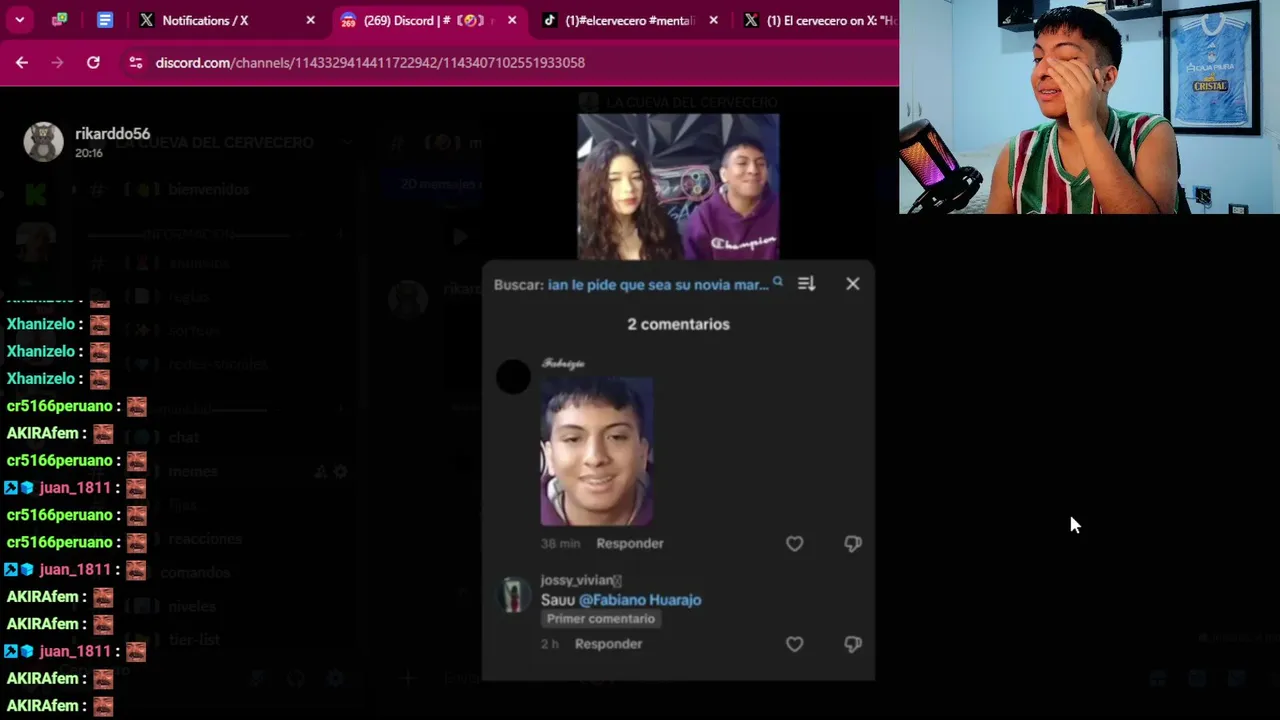This screenshot has height=720, width=1280.
Task: Click the small search magnifier icon
Action: click(x=777, y=283)
